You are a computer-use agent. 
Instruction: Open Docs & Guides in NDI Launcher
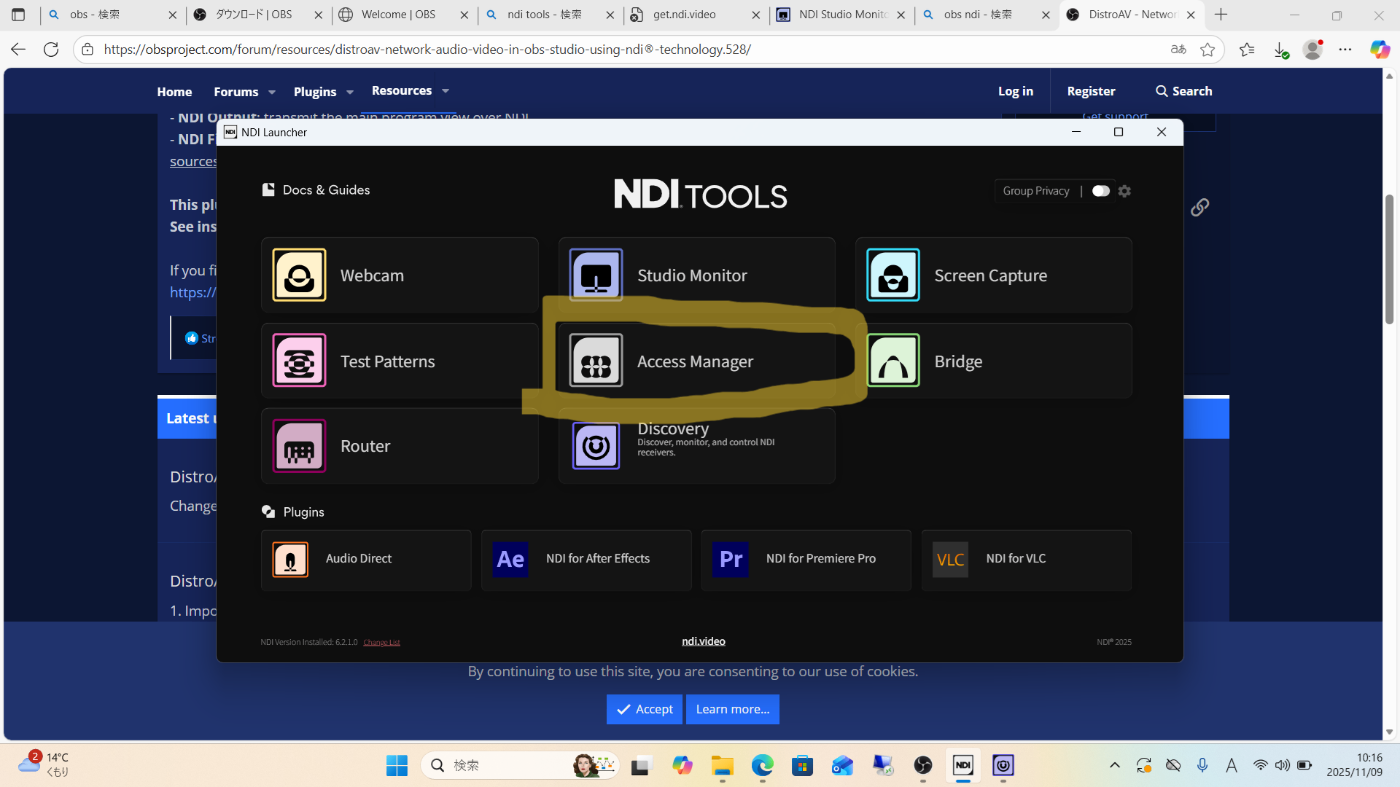point(316,190)
